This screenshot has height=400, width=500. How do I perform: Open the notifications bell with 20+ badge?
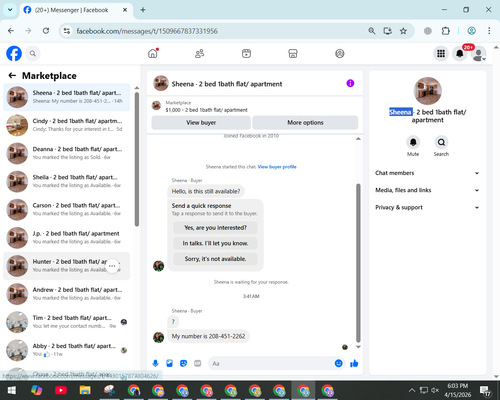[x=460, y=53]
